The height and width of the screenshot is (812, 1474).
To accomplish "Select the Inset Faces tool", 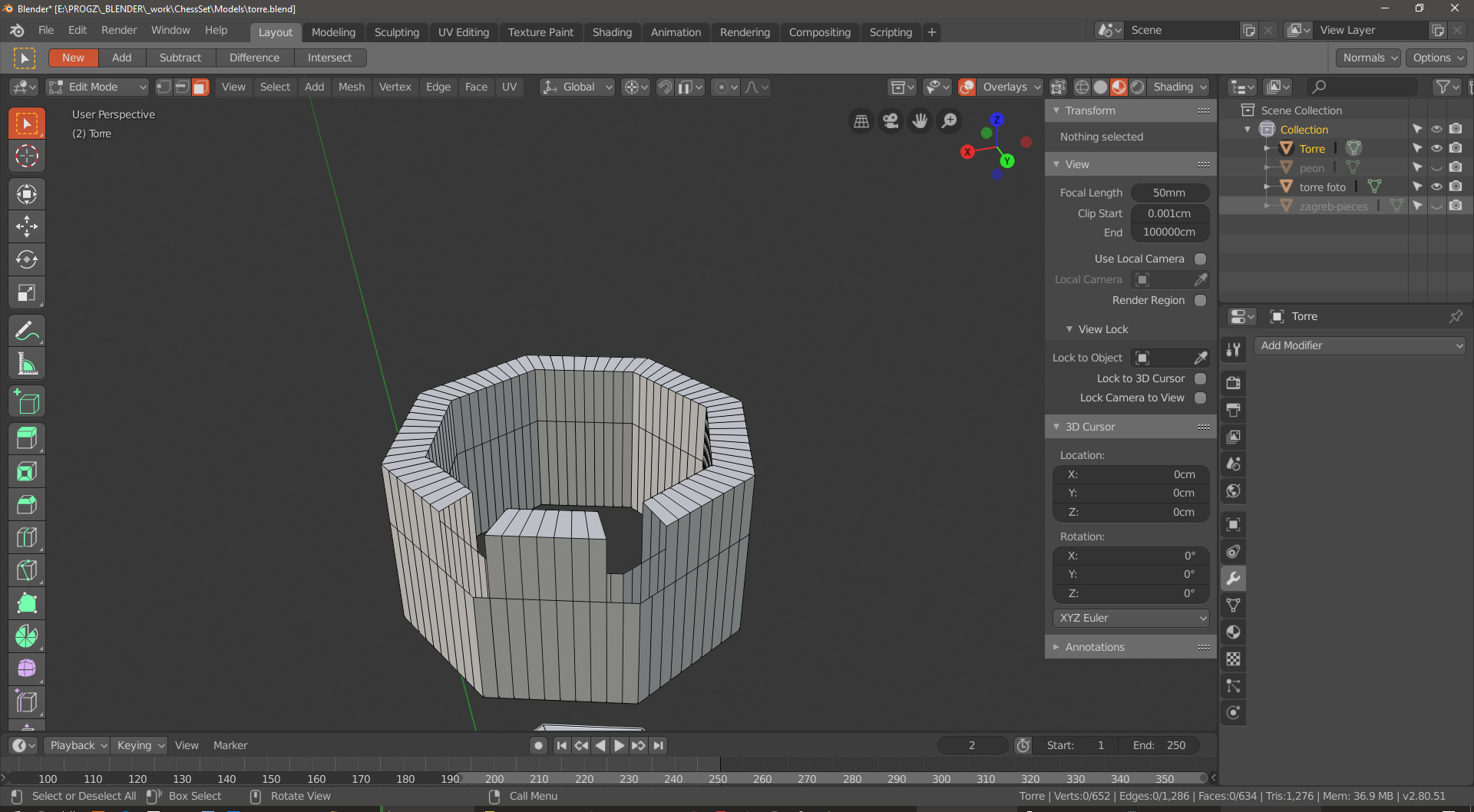I will point(27,471).
